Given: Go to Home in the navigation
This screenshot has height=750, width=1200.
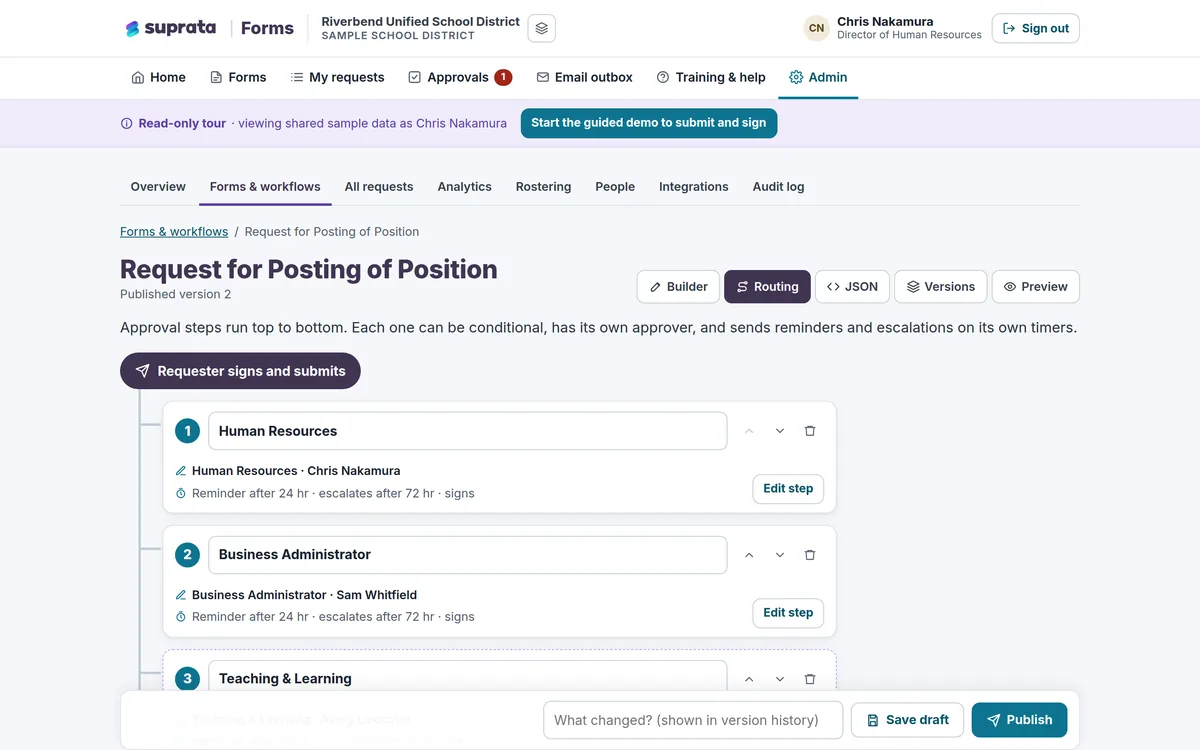Looking at the screenshot, I should click(x=158, y=77).
